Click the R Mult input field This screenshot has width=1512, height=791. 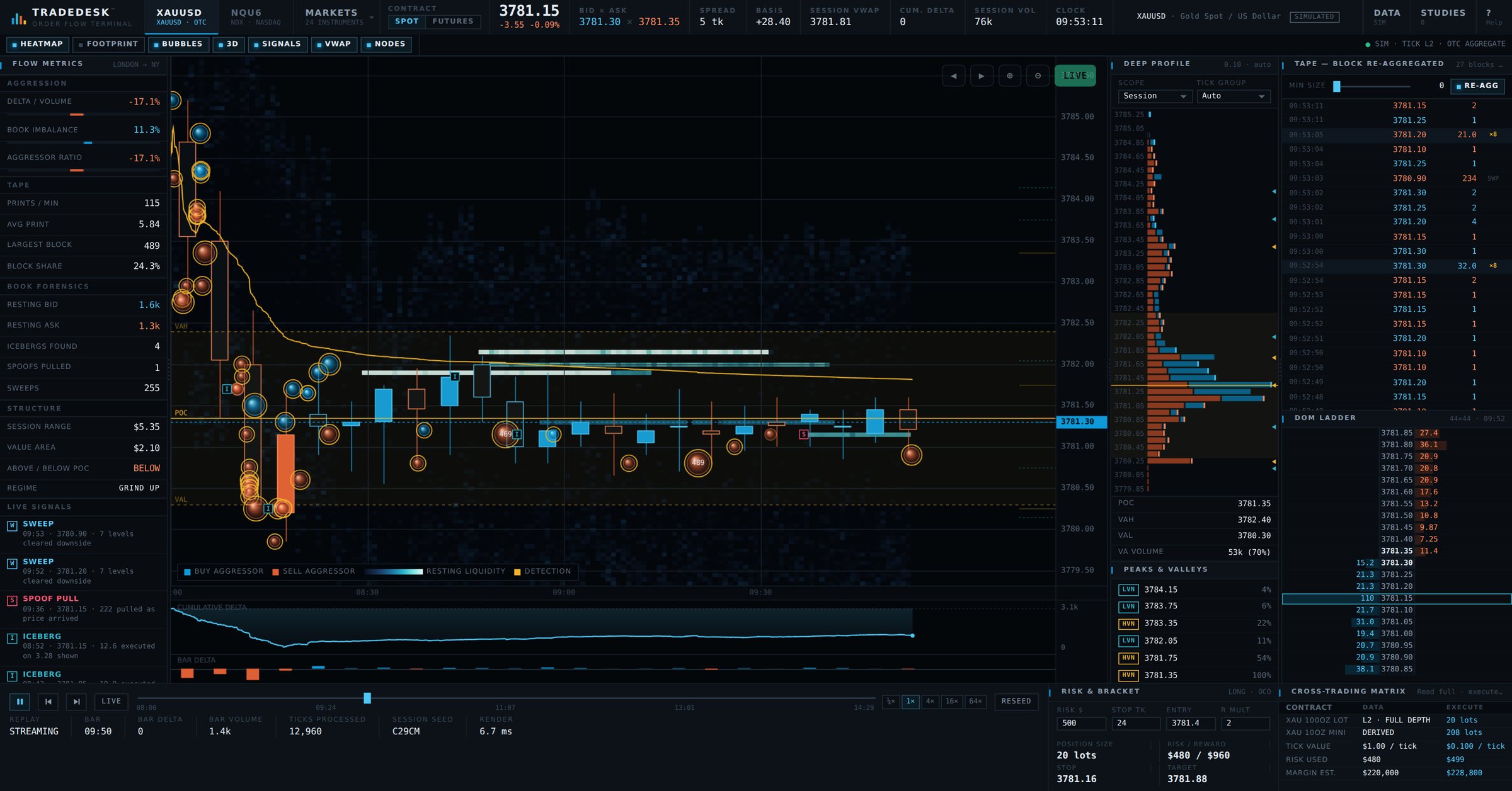(x=1246, y=723)
